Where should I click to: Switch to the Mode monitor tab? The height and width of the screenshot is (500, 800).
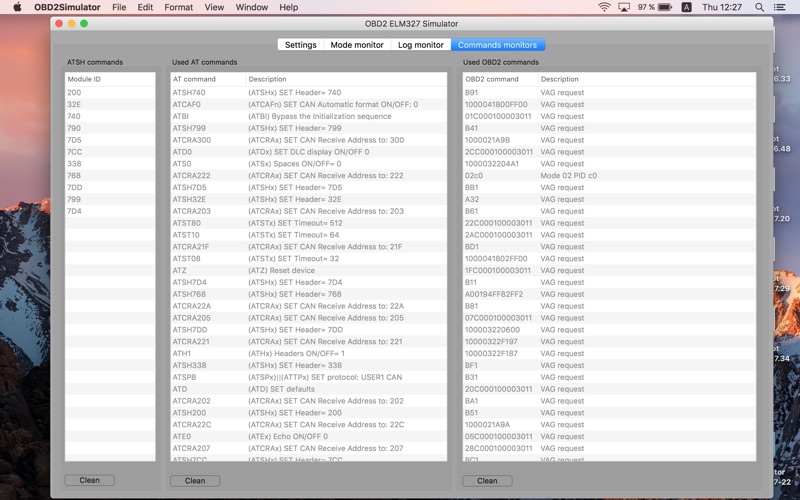tap(357, 45)
